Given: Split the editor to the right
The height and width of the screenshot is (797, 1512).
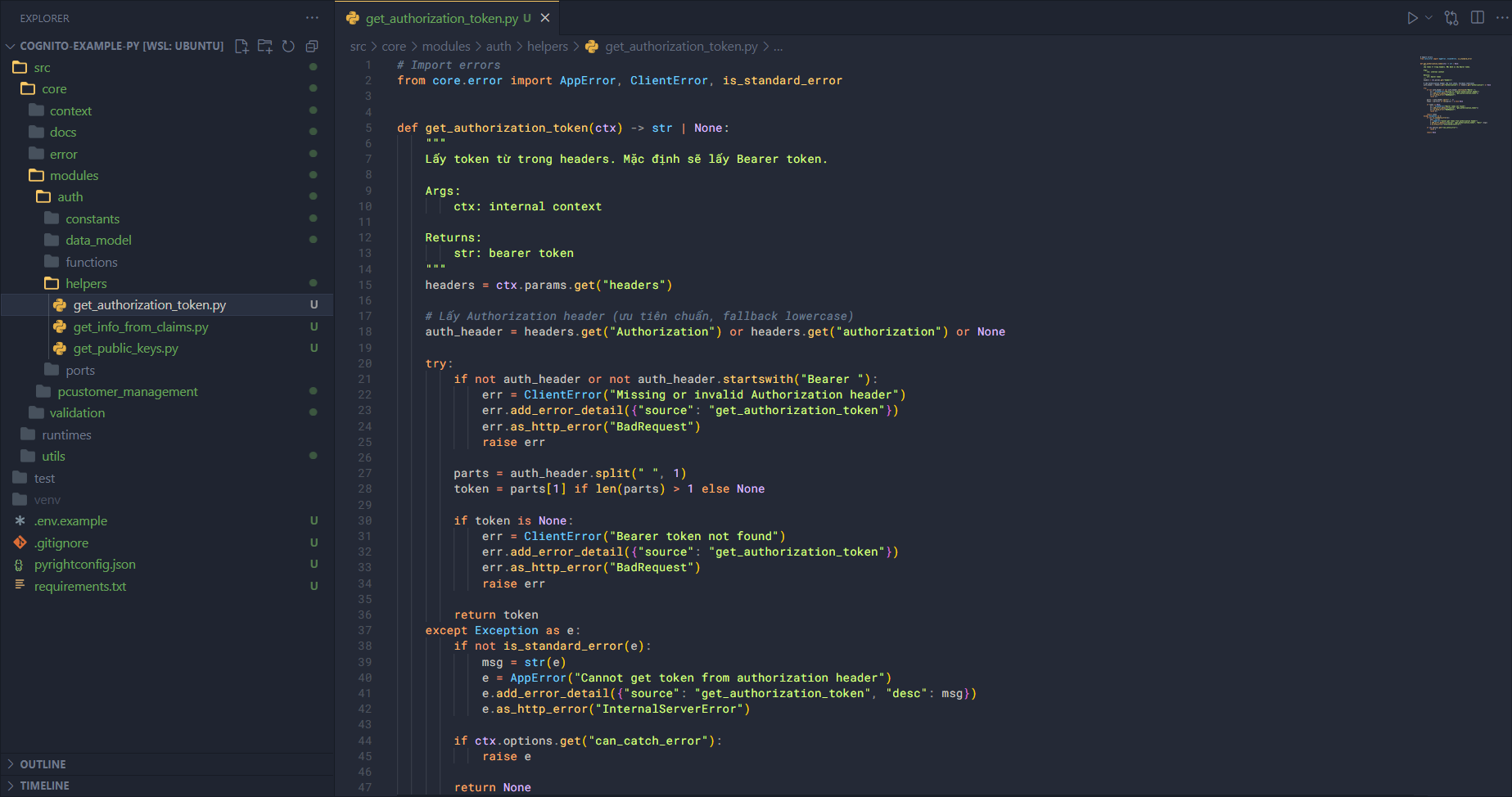Looking at the screenshot, I should [x=1478, y=18].
